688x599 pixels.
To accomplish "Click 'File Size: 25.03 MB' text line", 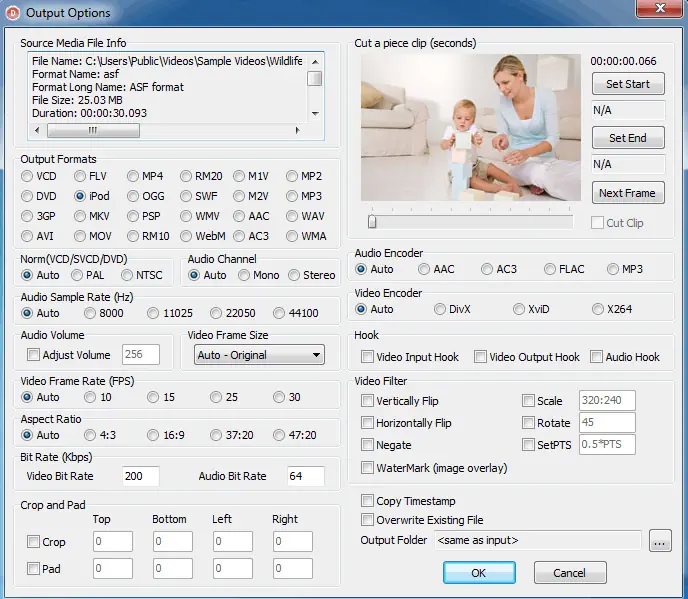I will pyautogui.click(x=77, y=100).
